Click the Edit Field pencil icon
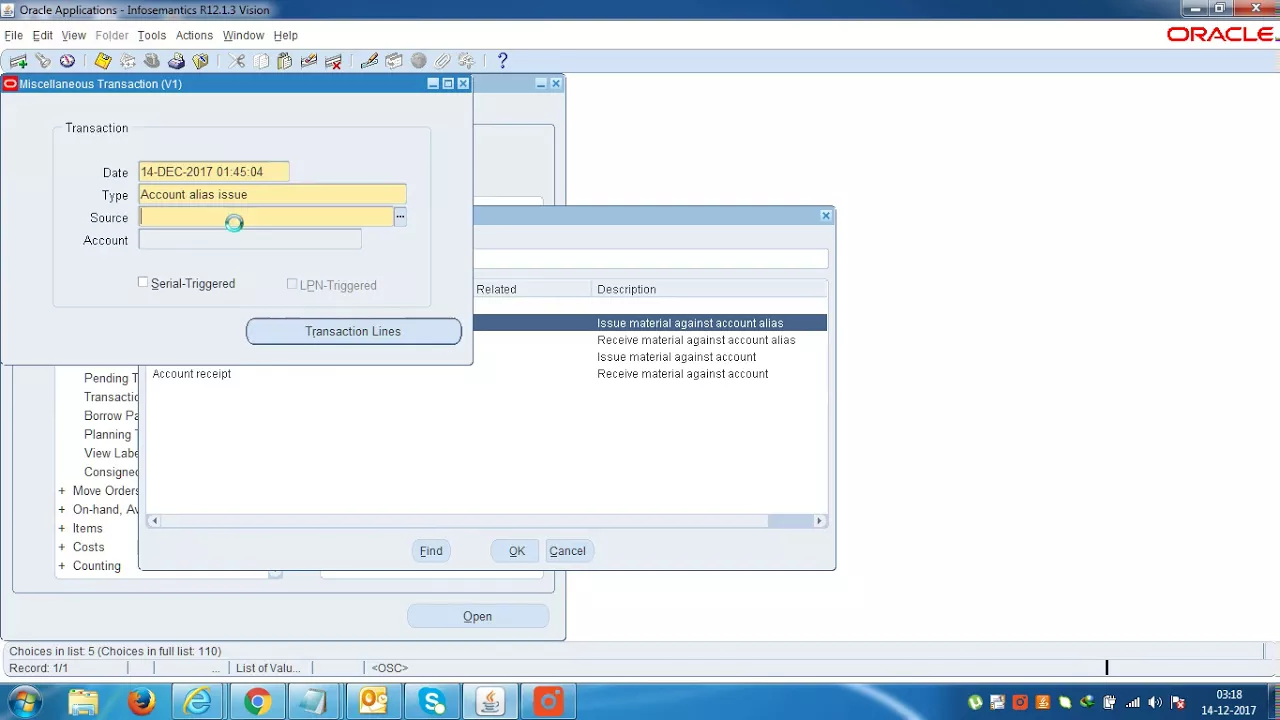 369,61
